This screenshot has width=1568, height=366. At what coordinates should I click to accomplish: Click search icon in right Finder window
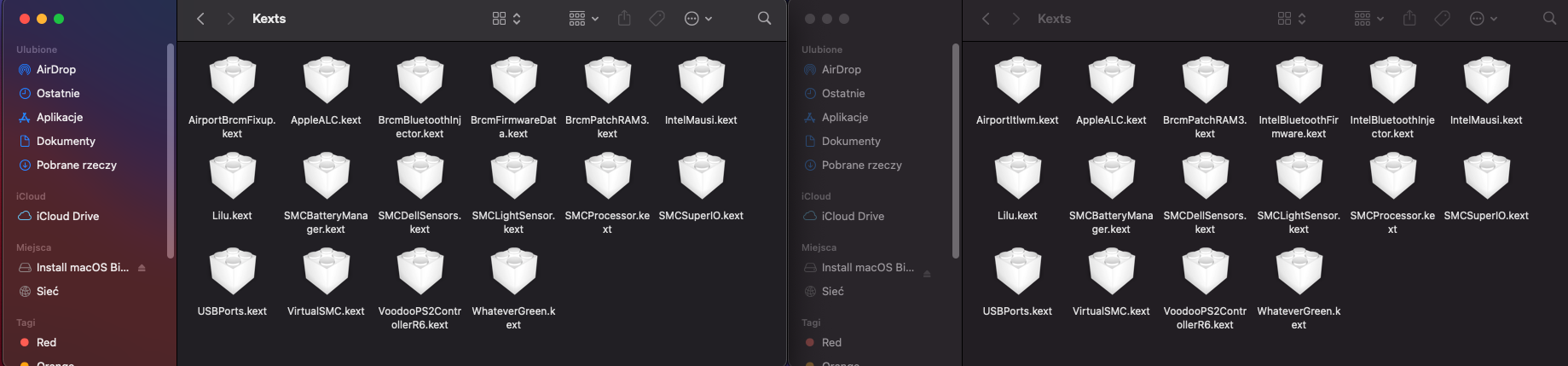1550,19
